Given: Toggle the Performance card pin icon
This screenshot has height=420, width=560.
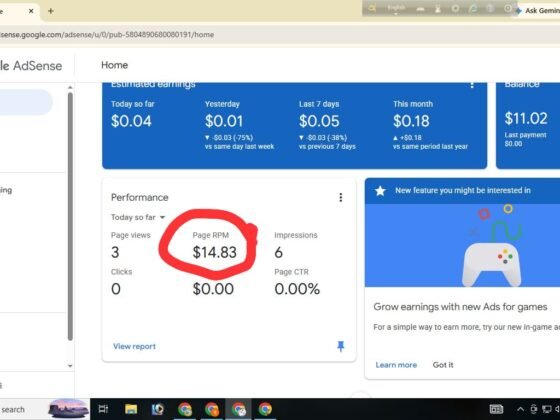Looking at the screenshot, I should 341,346.
